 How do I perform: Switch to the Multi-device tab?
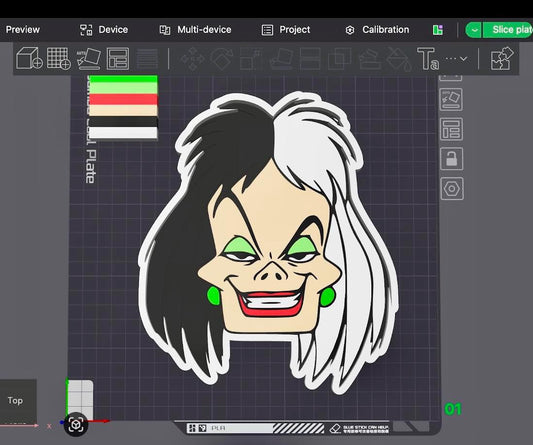(195, 30)
